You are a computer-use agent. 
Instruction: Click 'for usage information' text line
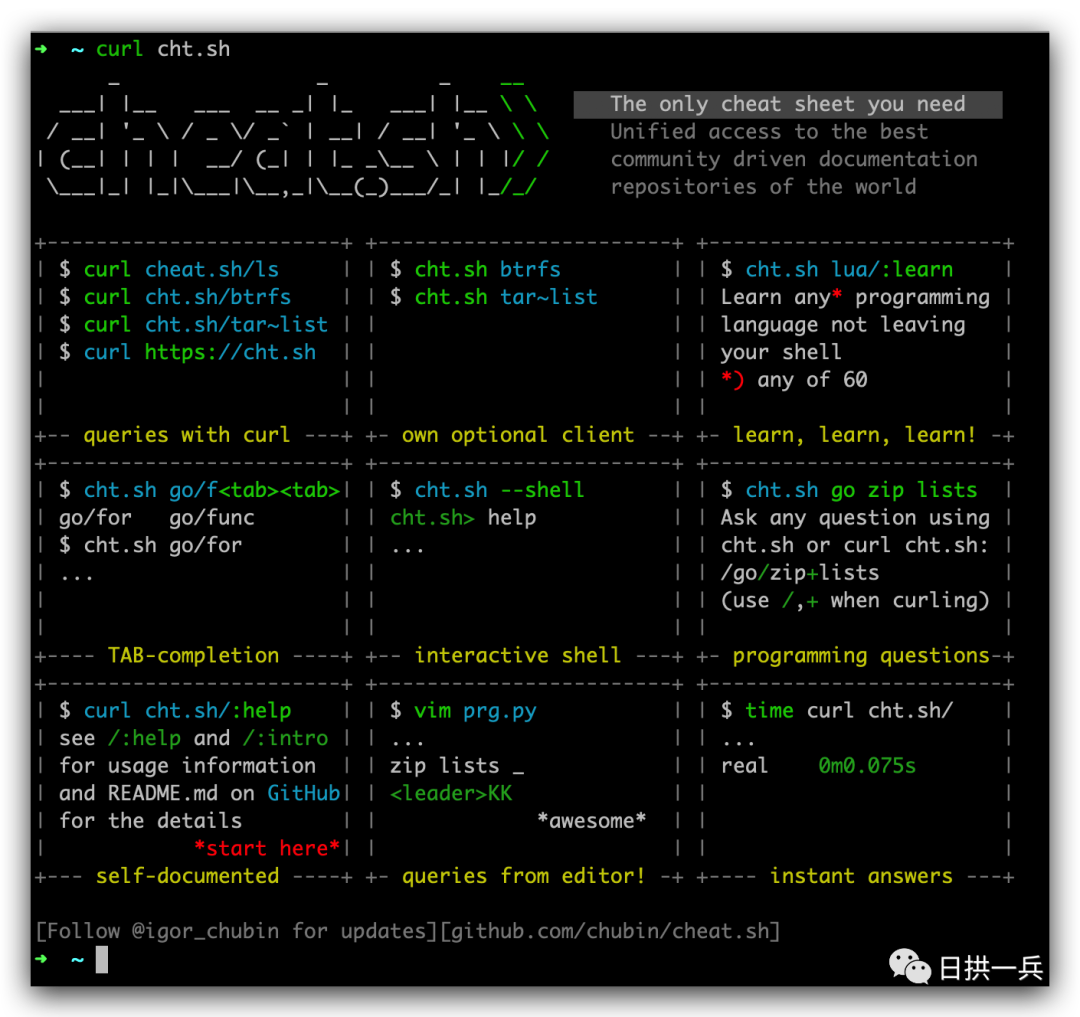(187, 766)
